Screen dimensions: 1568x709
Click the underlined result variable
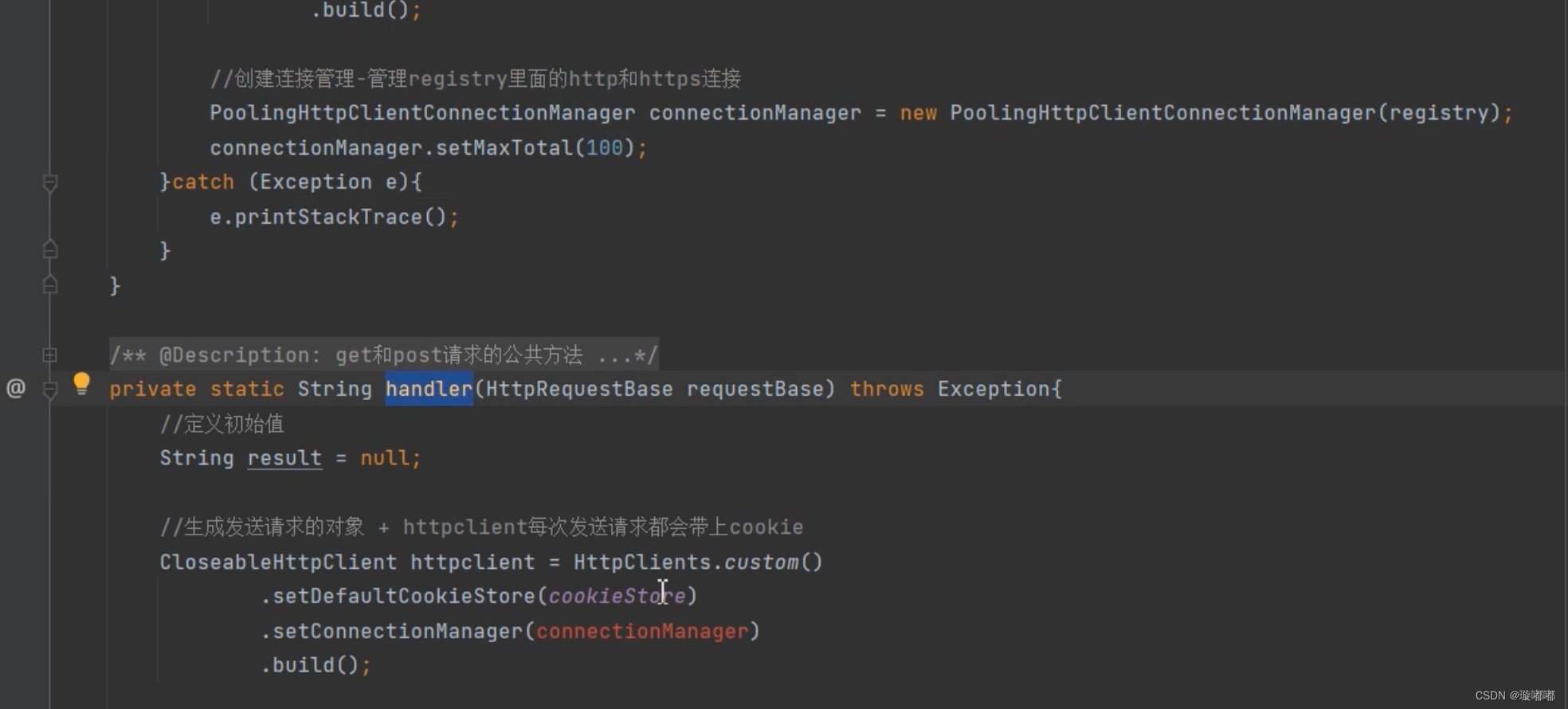[x=284, y=458]
